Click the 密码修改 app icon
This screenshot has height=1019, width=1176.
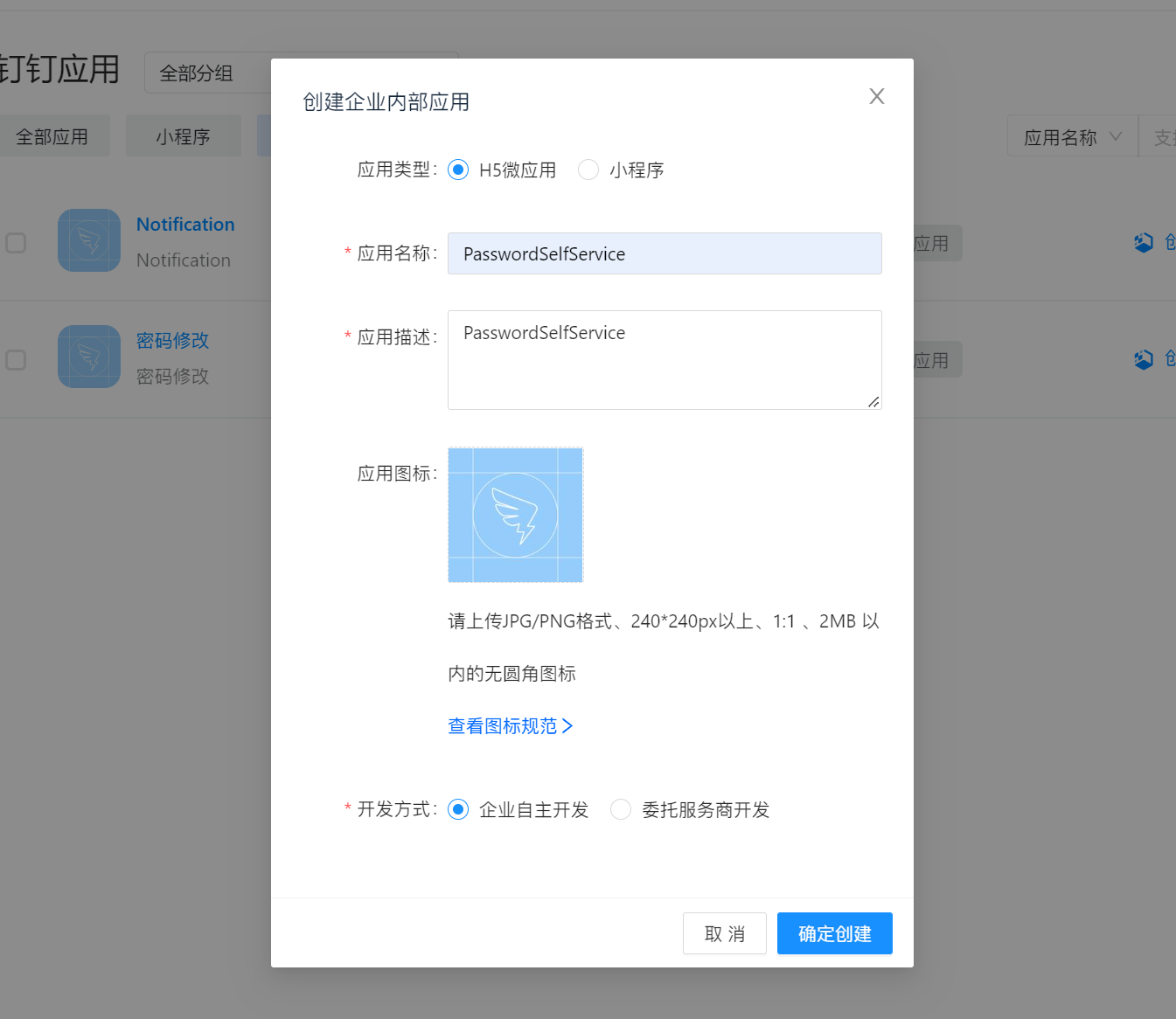pos(89,357)
